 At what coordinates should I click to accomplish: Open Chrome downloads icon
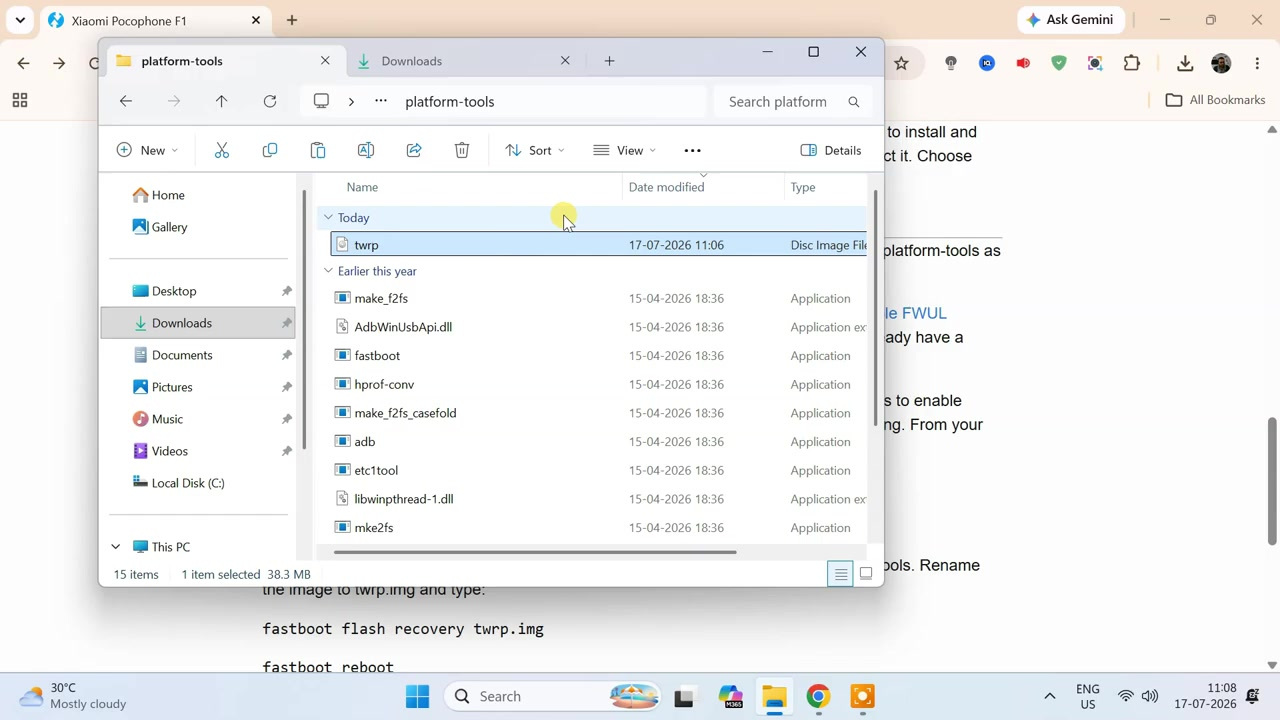[1185, 63]
